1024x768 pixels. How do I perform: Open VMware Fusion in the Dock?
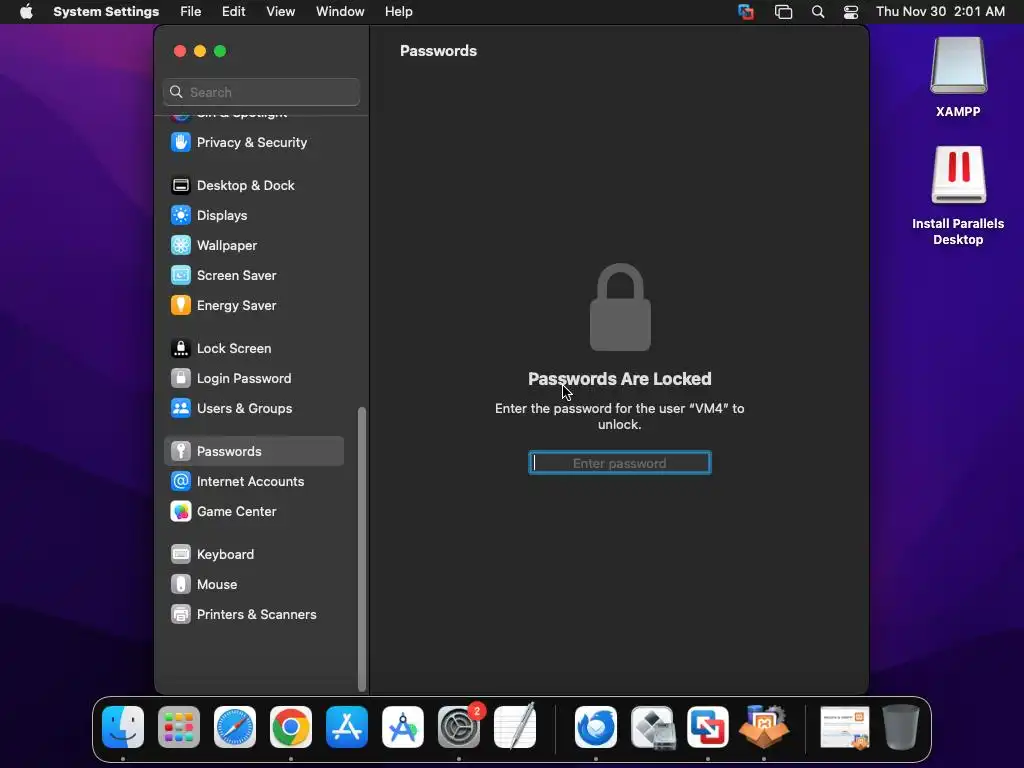point(708,727)
